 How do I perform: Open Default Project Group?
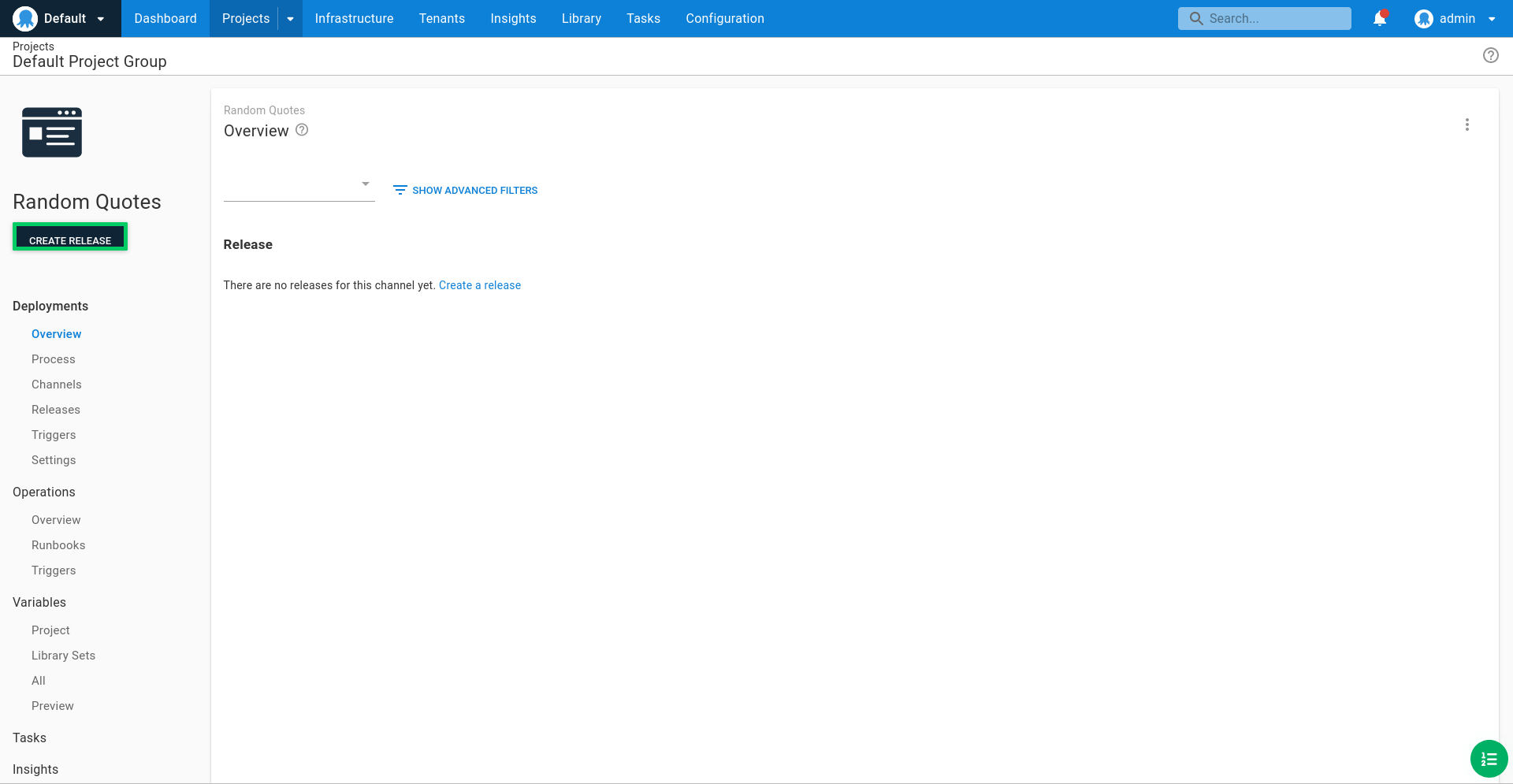90,61
